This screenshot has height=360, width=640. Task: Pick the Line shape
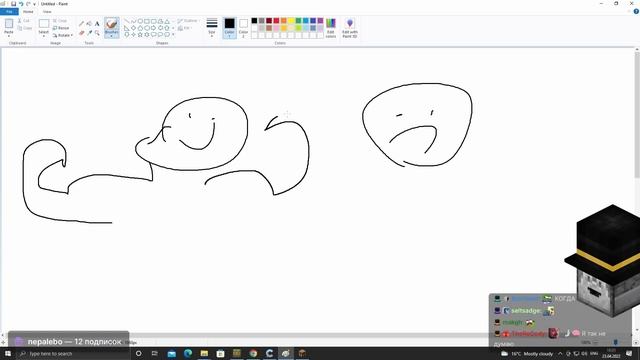coord(127,21)
